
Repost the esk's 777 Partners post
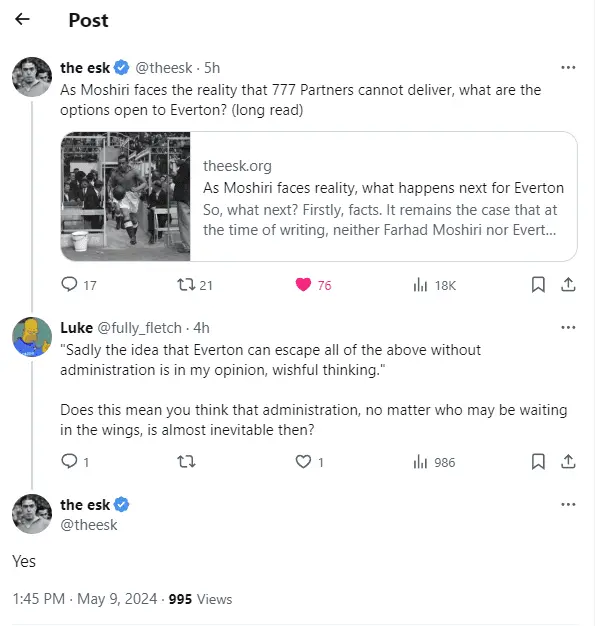click(185, 285)
